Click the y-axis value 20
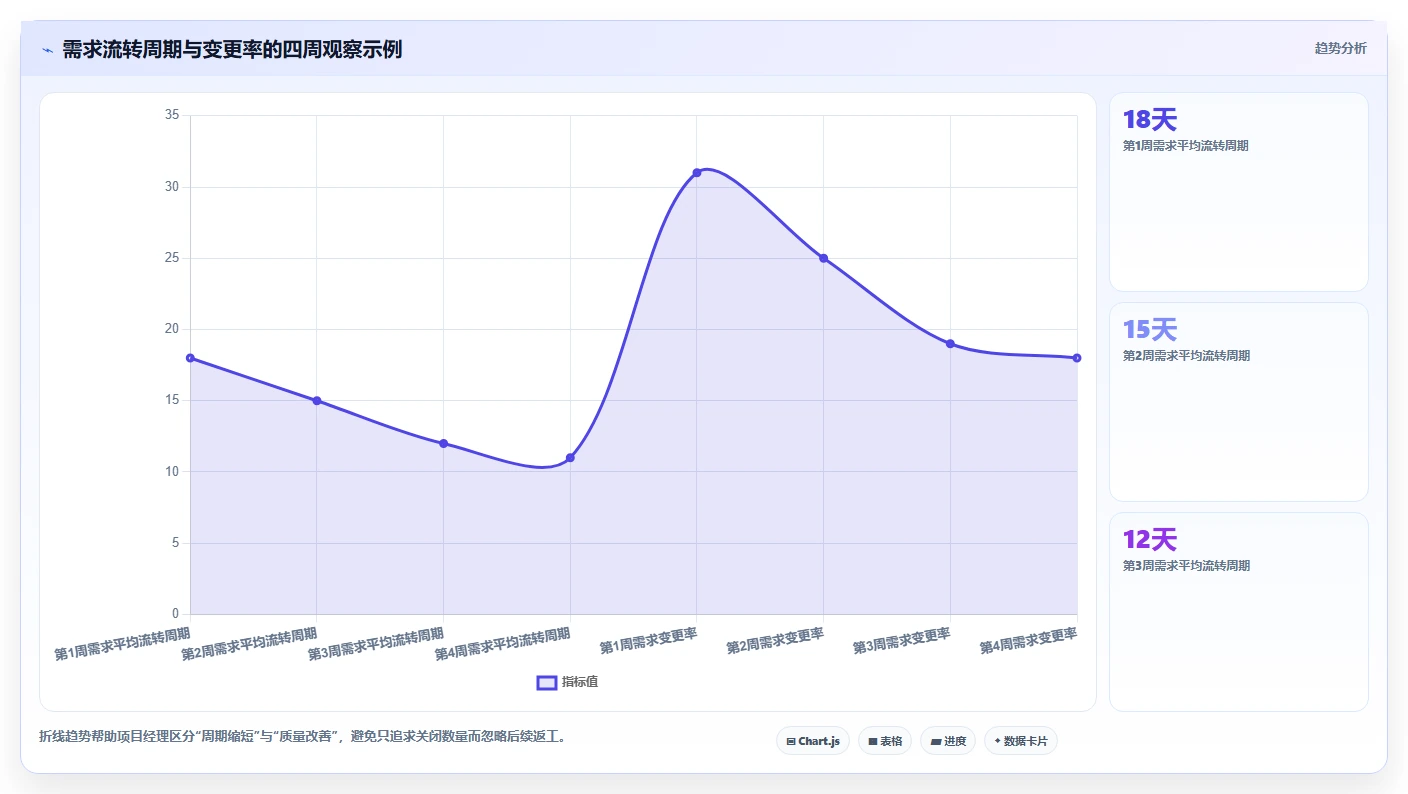This screenshot has height=794, width=1408. coord(172,329)
